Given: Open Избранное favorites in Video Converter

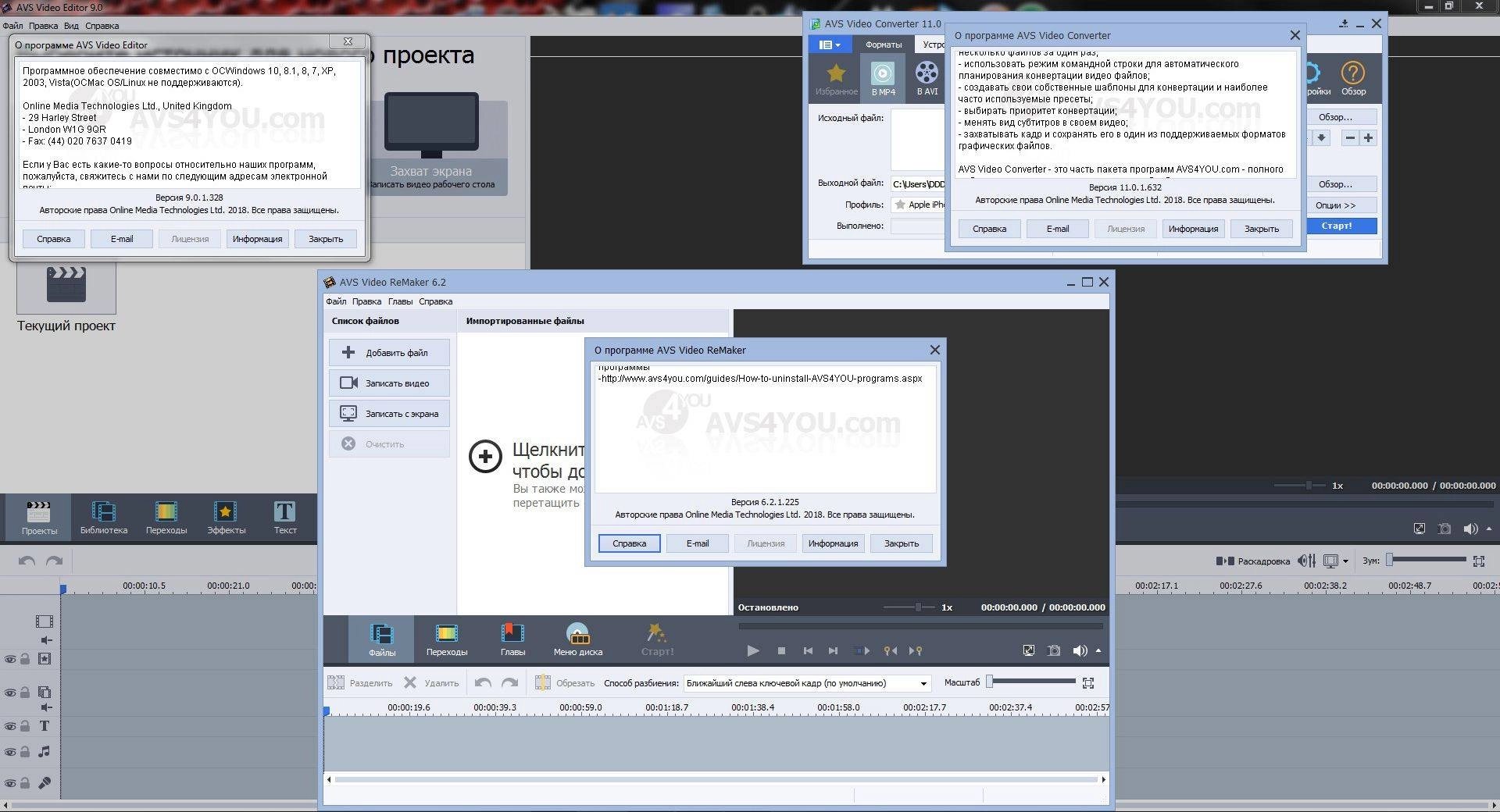Looking at the screenshot, I should pos(836,78).
